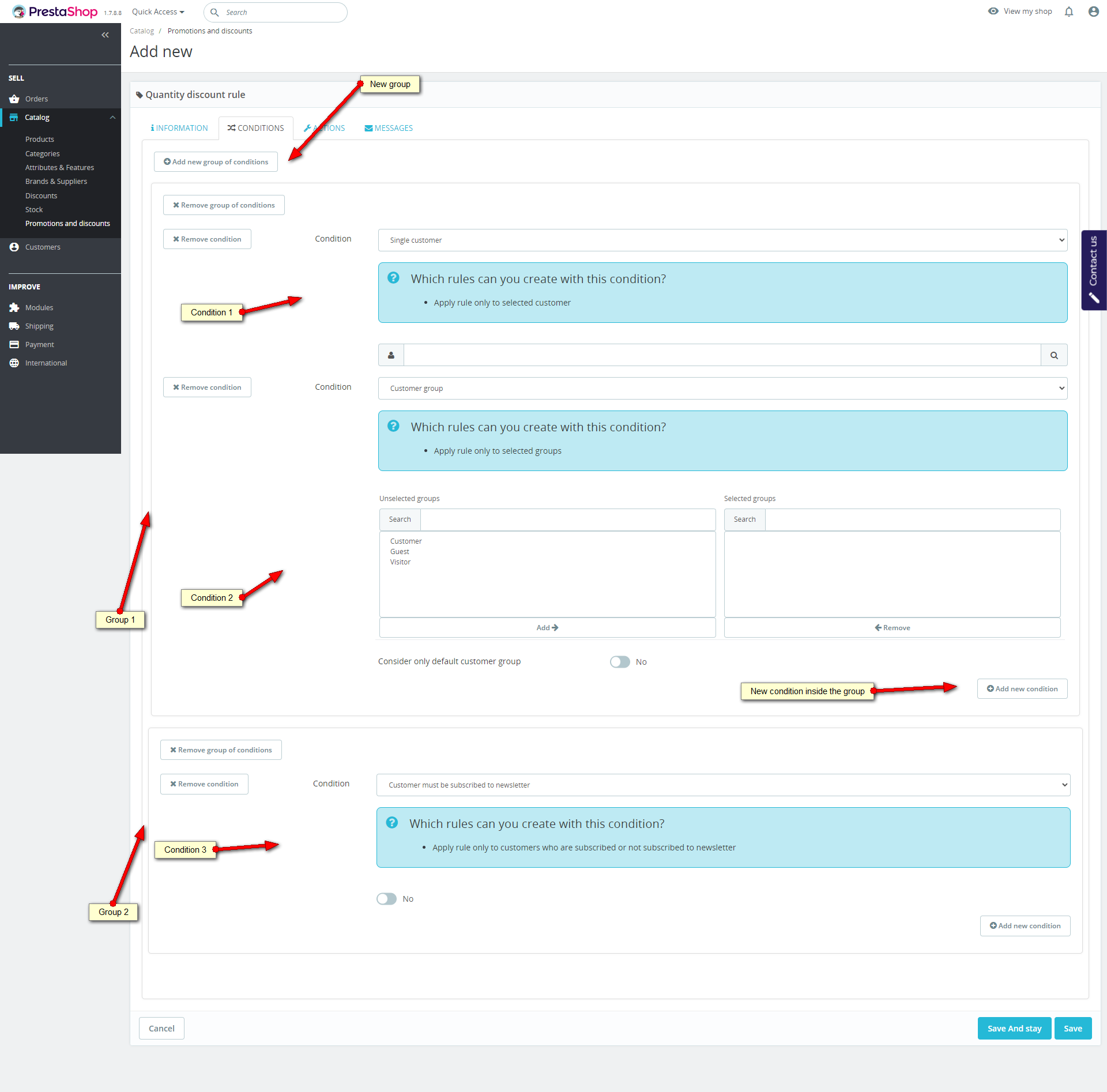Open the Single customer condition dropdown
1107x1092 pixels.
click(x=722, y=240)
